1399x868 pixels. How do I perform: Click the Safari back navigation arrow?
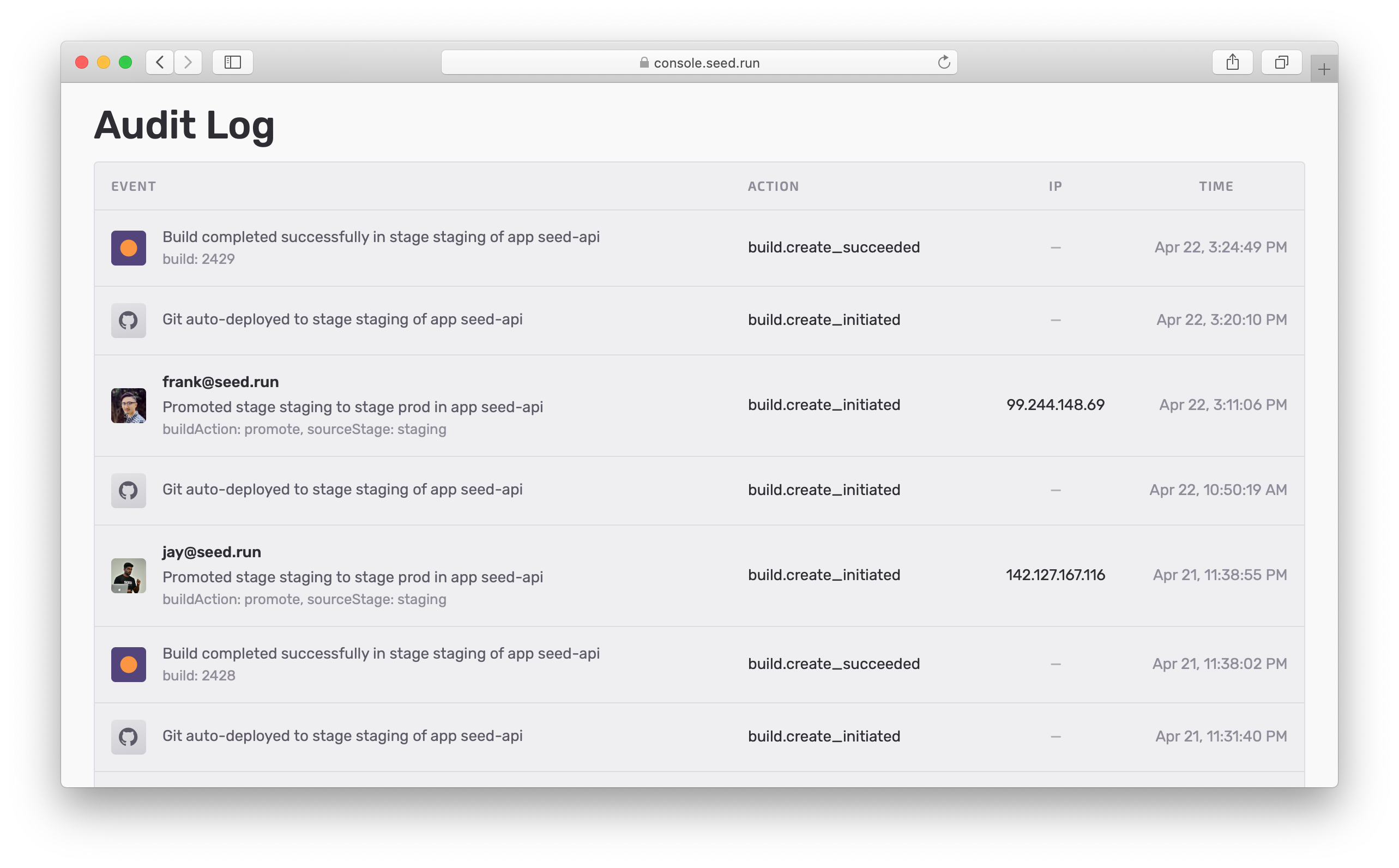pyautogui.click(x=160, y=62)
